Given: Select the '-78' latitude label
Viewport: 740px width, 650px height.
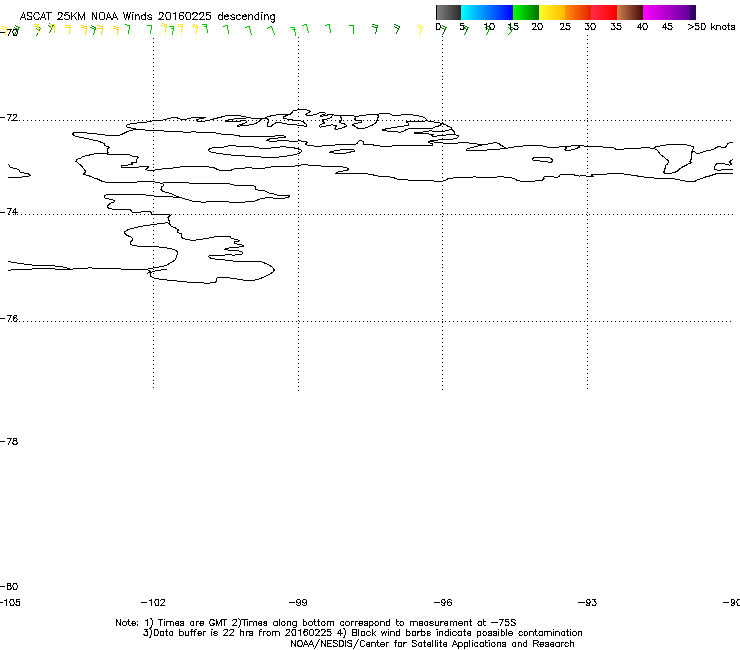Looking at the screenshot, I should [9, 441].
